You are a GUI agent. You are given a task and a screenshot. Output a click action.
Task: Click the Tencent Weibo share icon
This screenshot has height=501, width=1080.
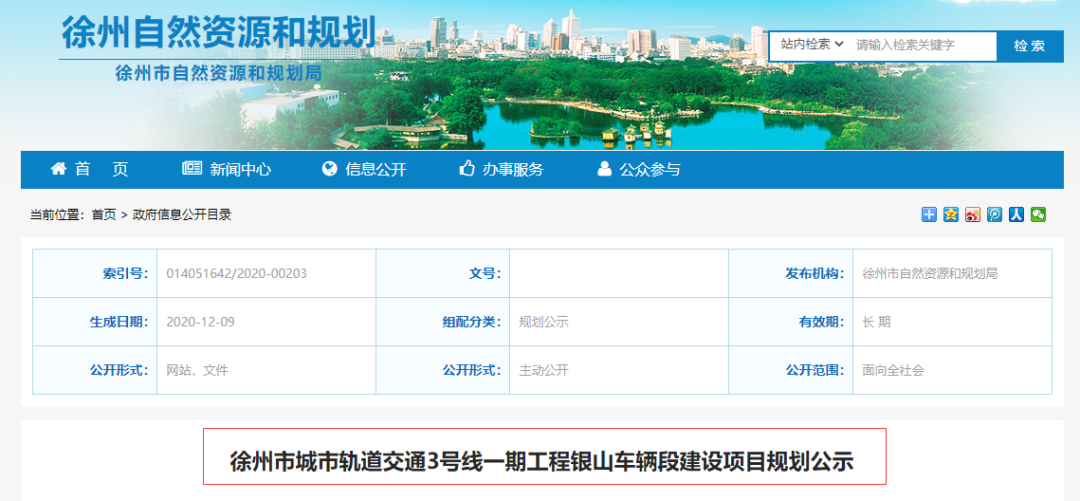coord(995,214)
